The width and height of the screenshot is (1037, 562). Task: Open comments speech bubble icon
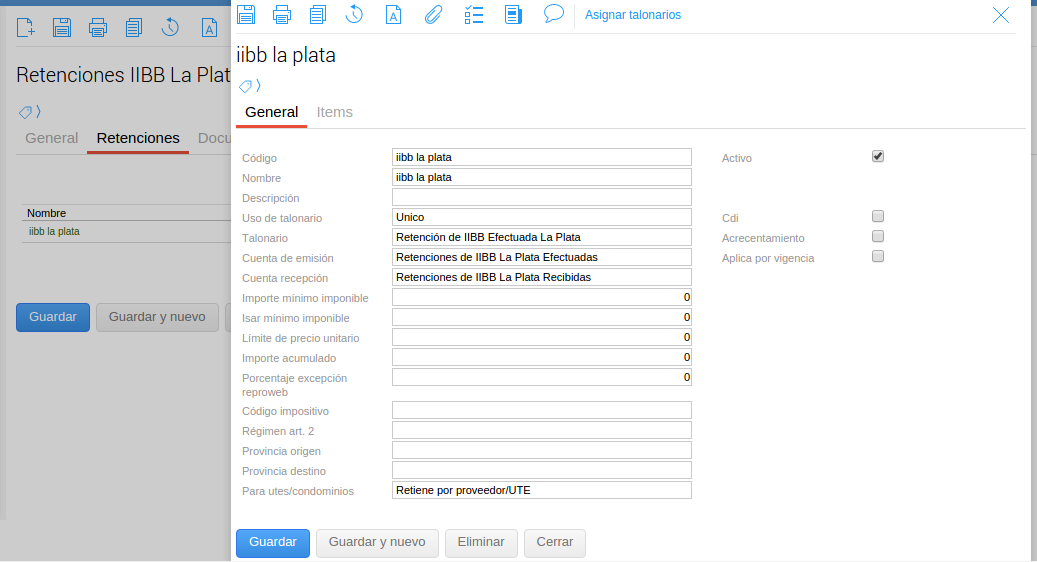(554, 13)
